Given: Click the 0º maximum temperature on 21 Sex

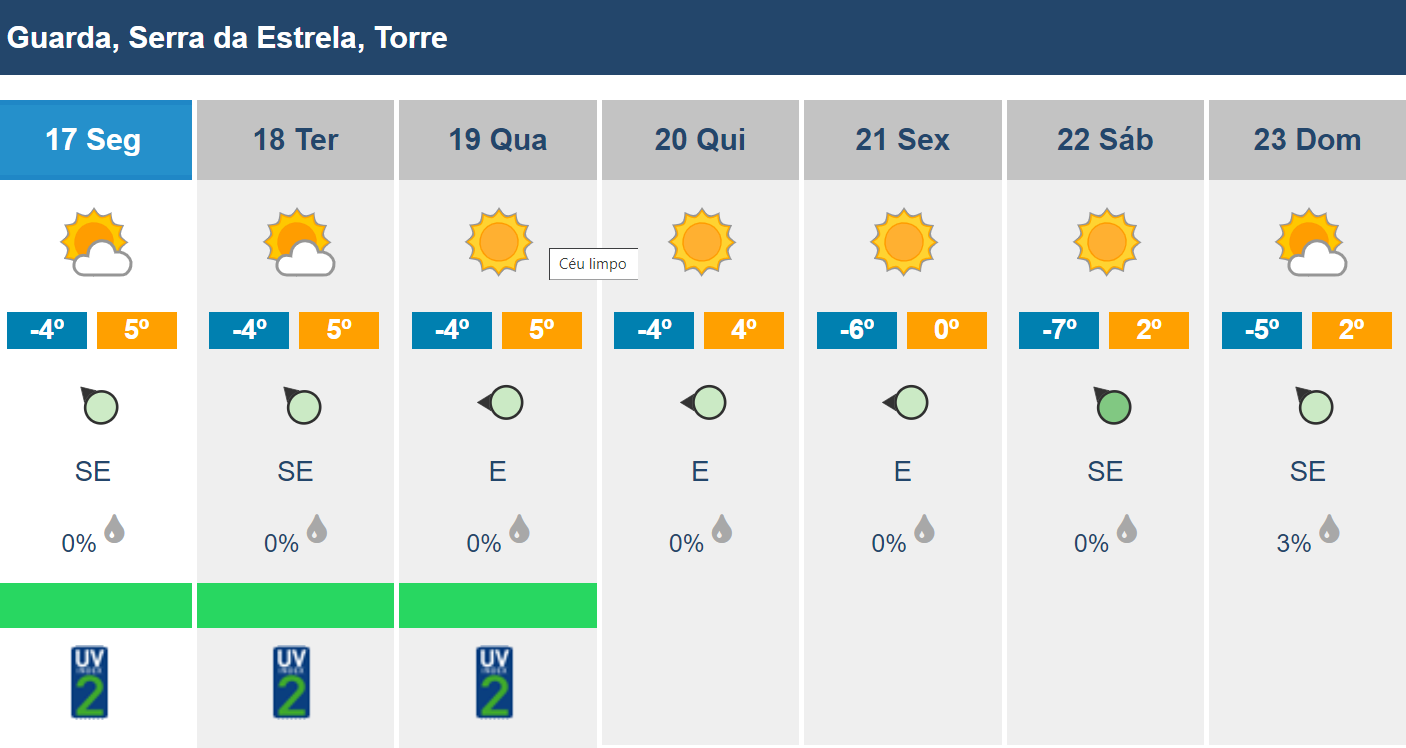Looking at the screenshot, I should [x=947, y=330].
